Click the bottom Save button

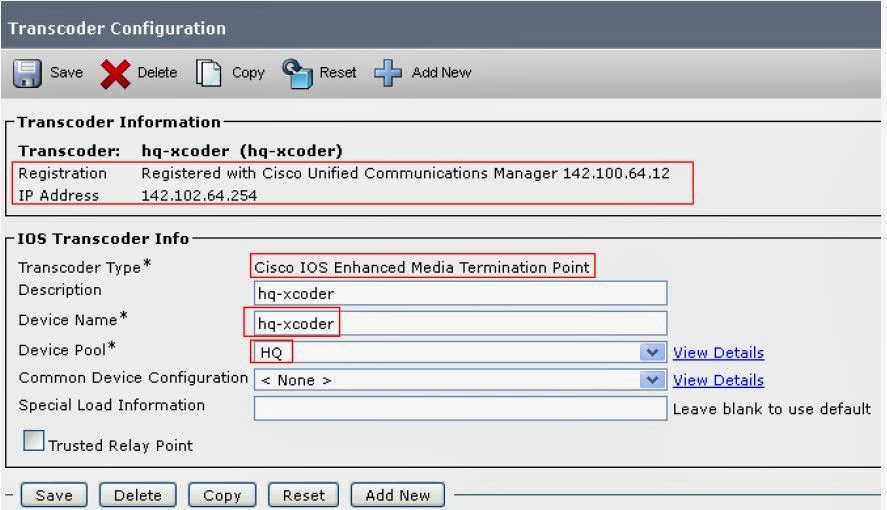coord(54,495)
